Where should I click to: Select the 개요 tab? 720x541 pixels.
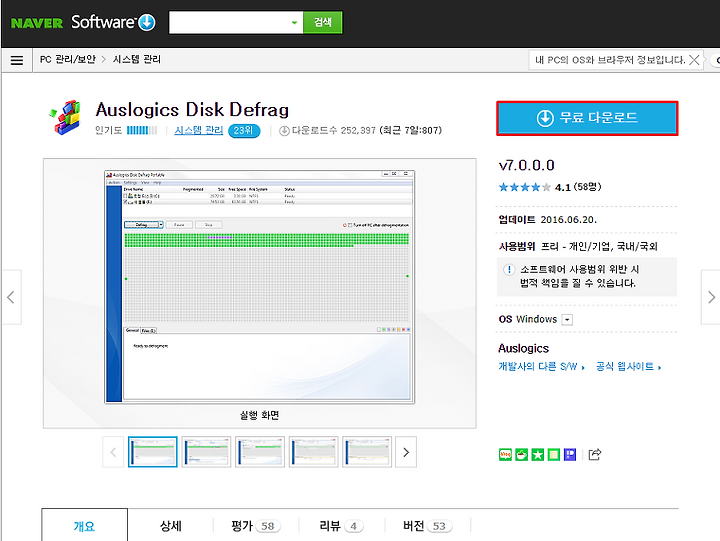pyautogui.click(x=84, y=525)
